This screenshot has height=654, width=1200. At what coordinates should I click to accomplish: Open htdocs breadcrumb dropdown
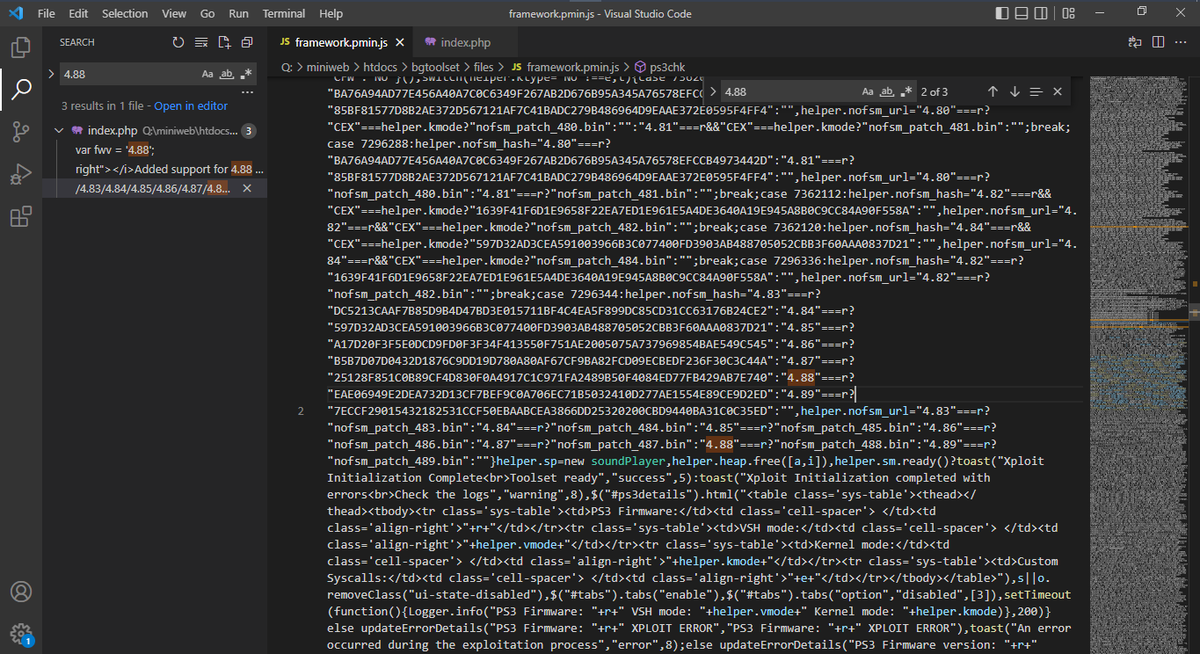[378, 66]
